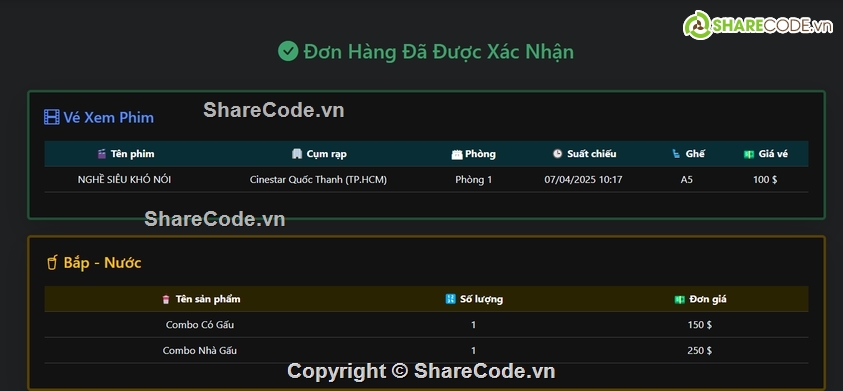Click the Suất chiếu column header
This screenshot has width=843, height=391.
(x=591, y=154)
